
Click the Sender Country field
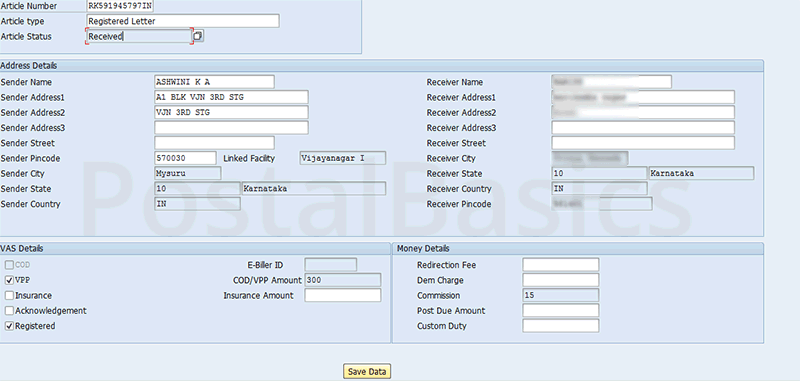197,204
